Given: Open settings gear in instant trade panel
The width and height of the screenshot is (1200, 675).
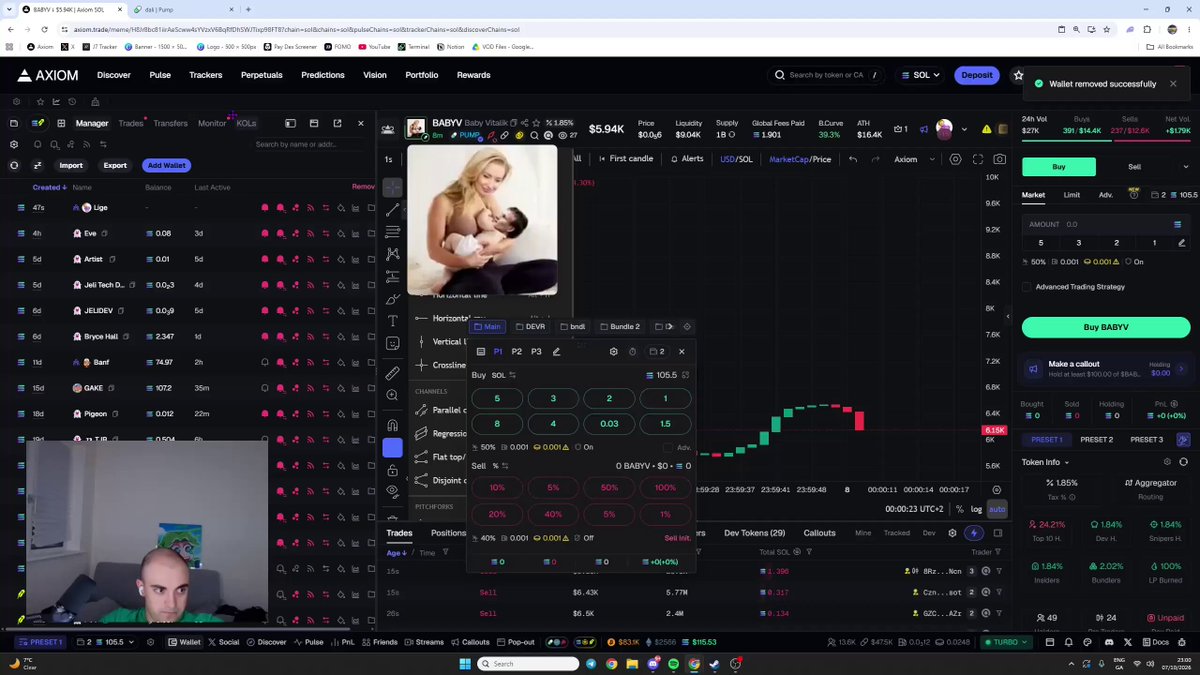Looking at the screenshot, I should (x=613, y=352).
